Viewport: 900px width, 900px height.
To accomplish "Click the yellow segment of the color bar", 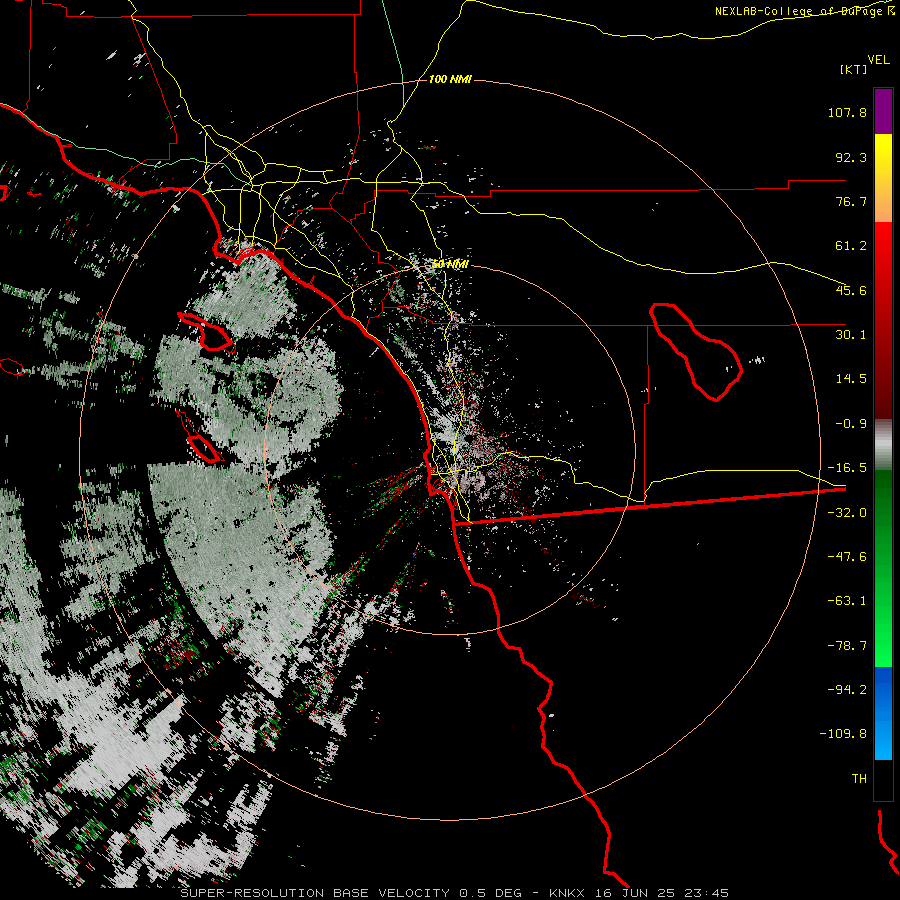I will coord(883,155).
